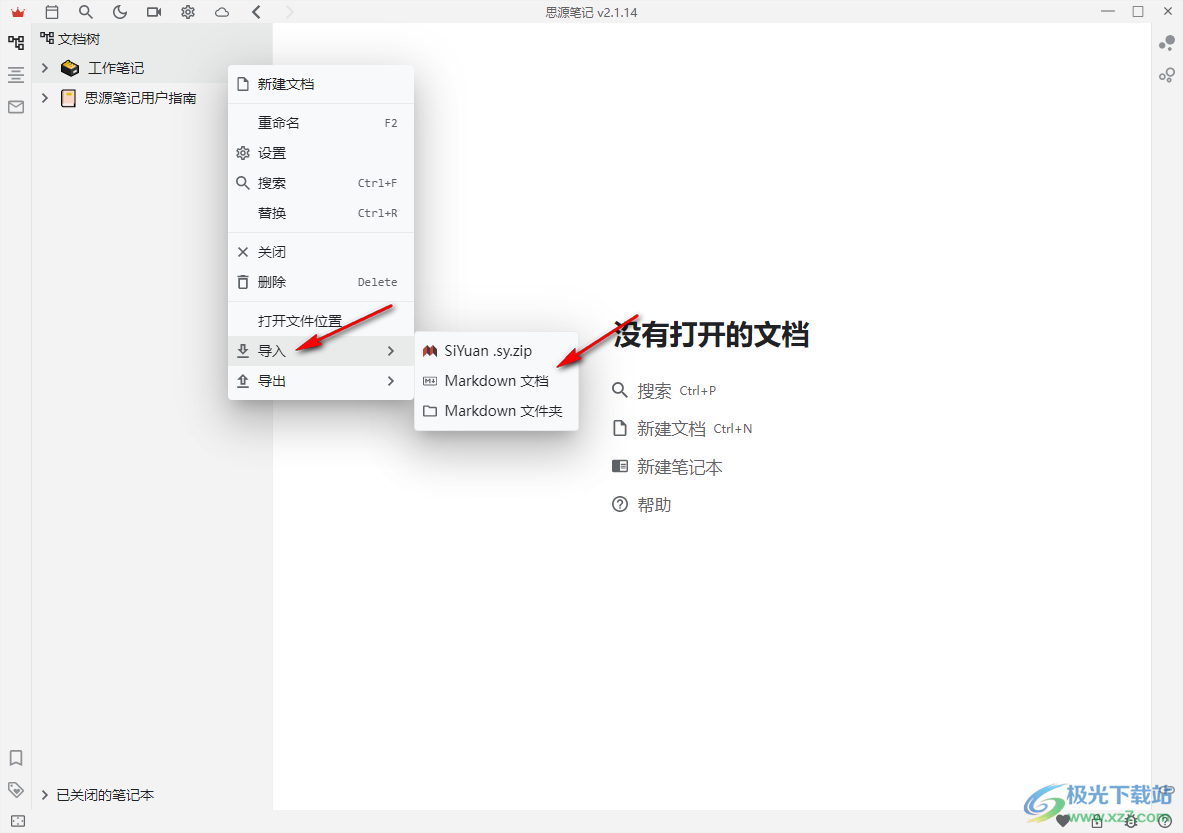Viewport: 1183px width, 833px height.
Task: Click 搜索 Ctrl+P in the empty editor
Action: [664, 391]
